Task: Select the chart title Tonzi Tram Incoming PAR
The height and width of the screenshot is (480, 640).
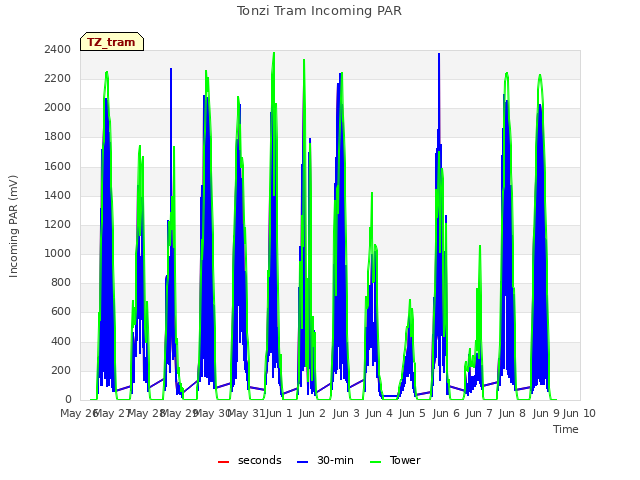Action: coord(319,11)
